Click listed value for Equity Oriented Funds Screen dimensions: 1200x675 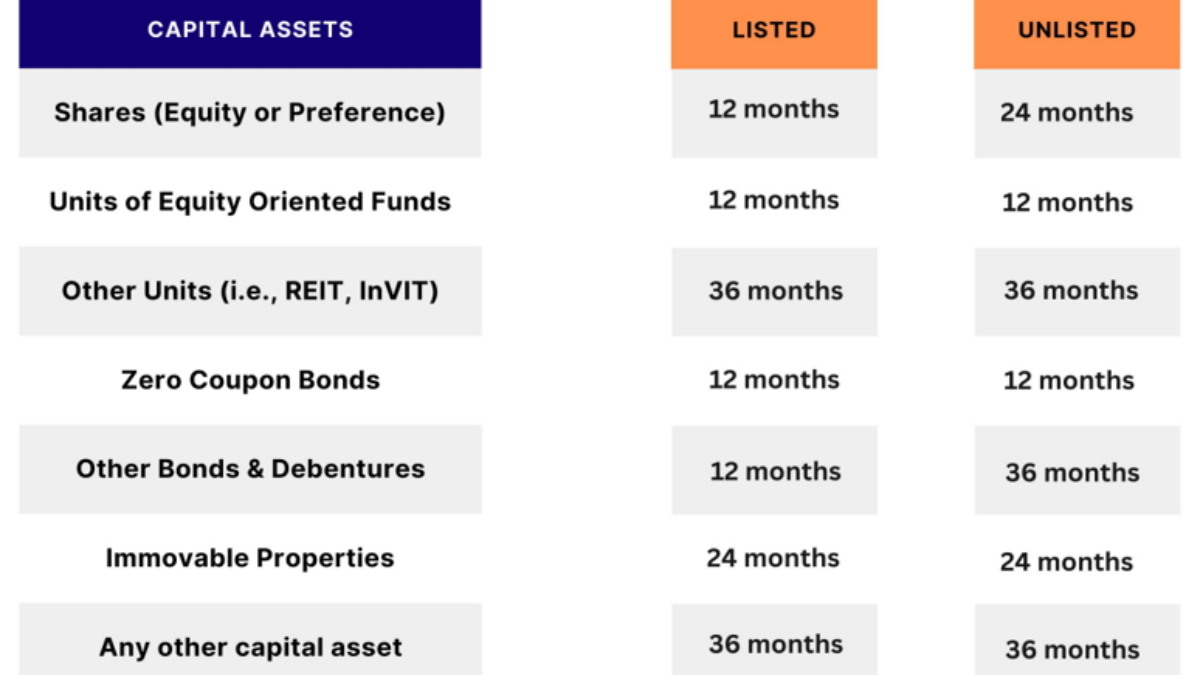[773, 200]
